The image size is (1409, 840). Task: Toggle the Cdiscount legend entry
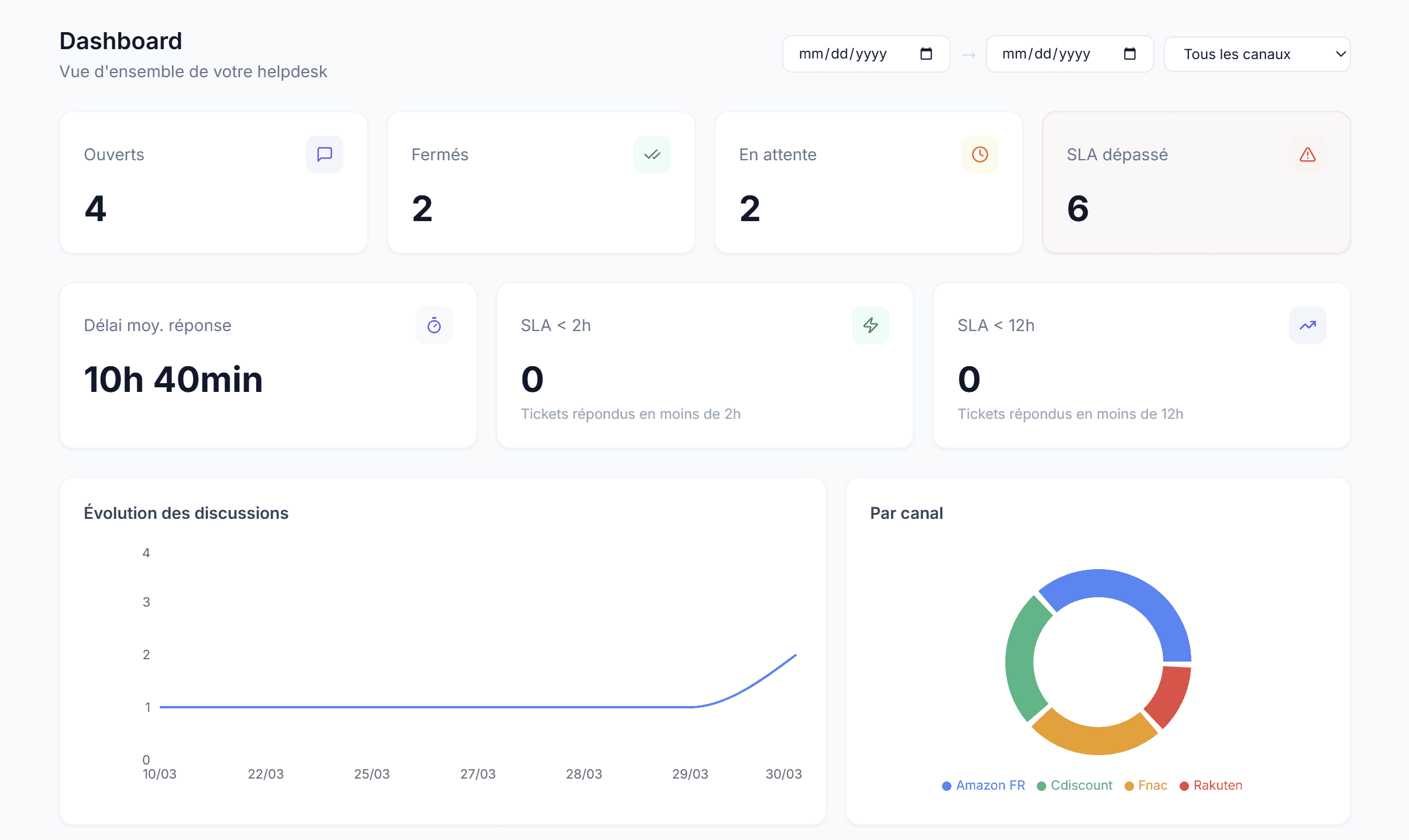(x=1074, y=785)
